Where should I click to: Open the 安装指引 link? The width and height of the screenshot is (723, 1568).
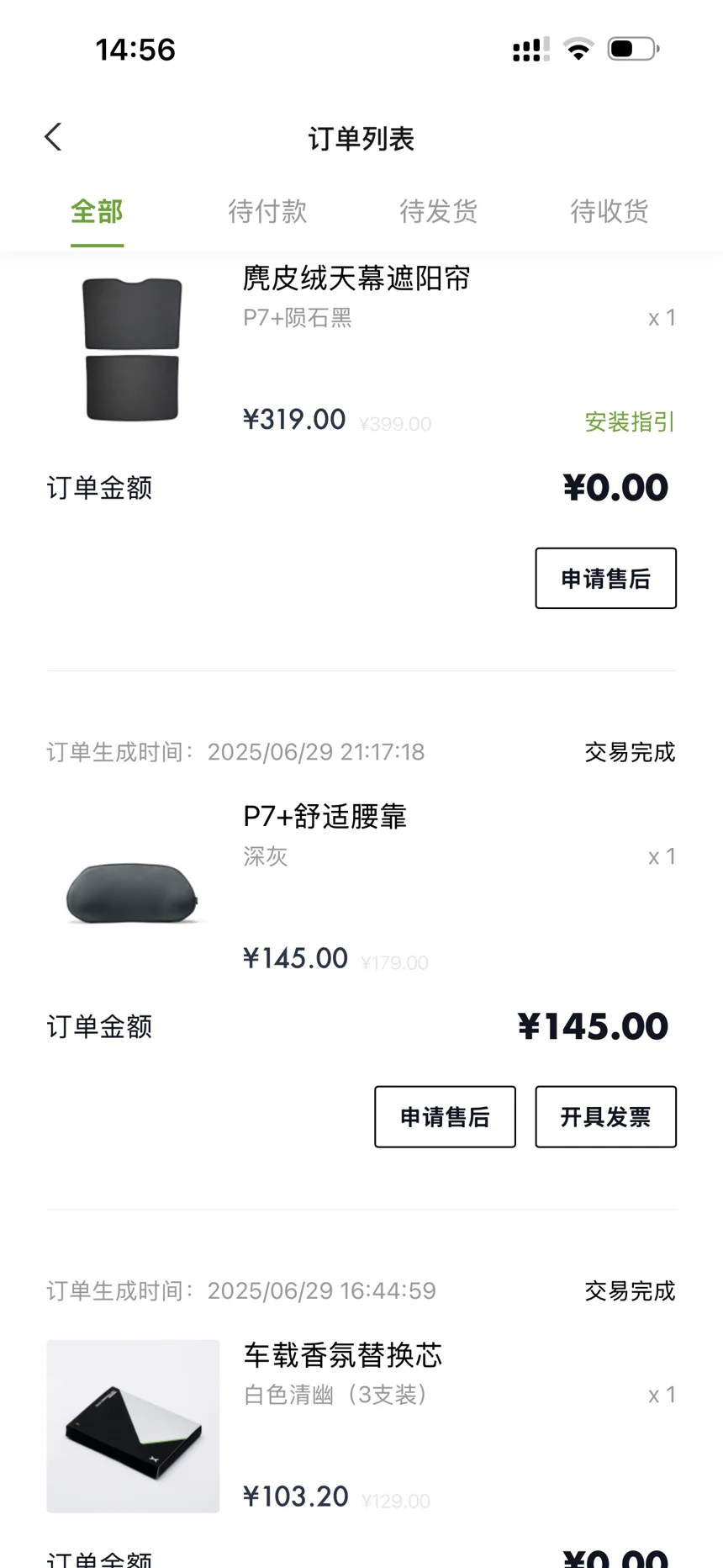tap(630, 421)
